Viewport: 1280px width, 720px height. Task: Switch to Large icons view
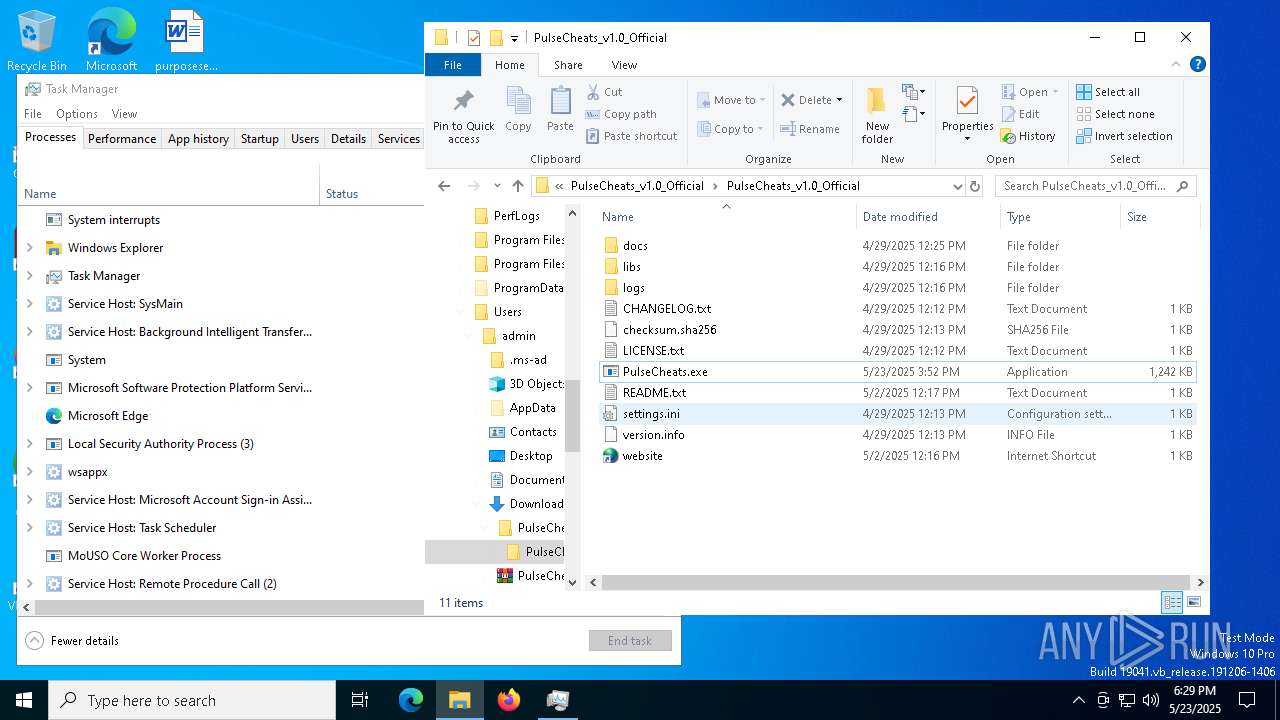point(1192,602)
